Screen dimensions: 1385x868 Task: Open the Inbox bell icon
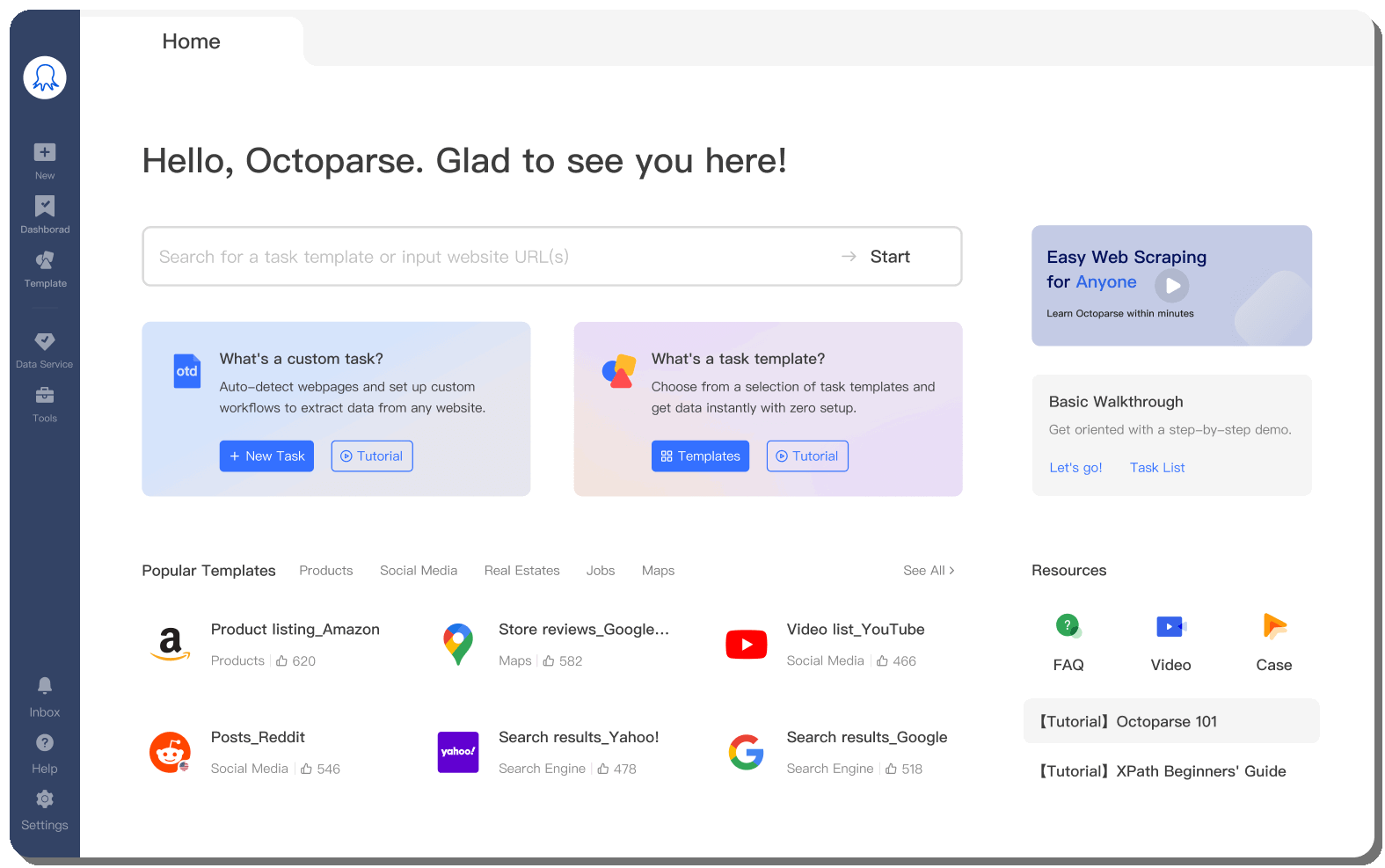[x=45, y=685]
